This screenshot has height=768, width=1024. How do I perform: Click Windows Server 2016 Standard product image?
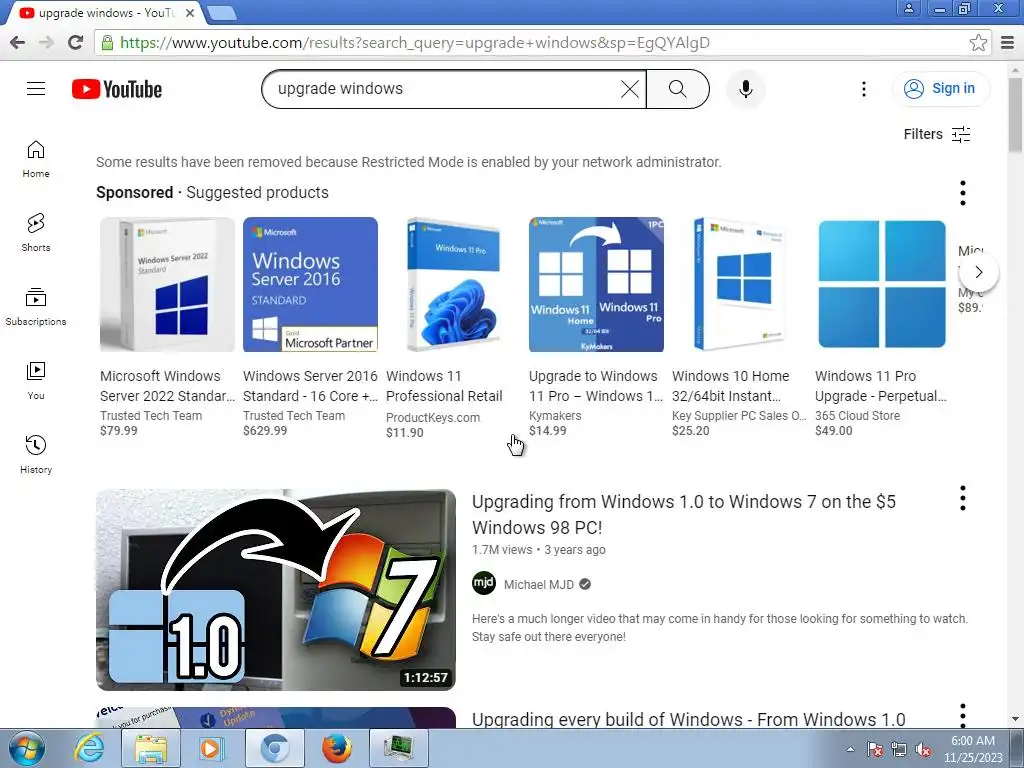tap(310, 284)
